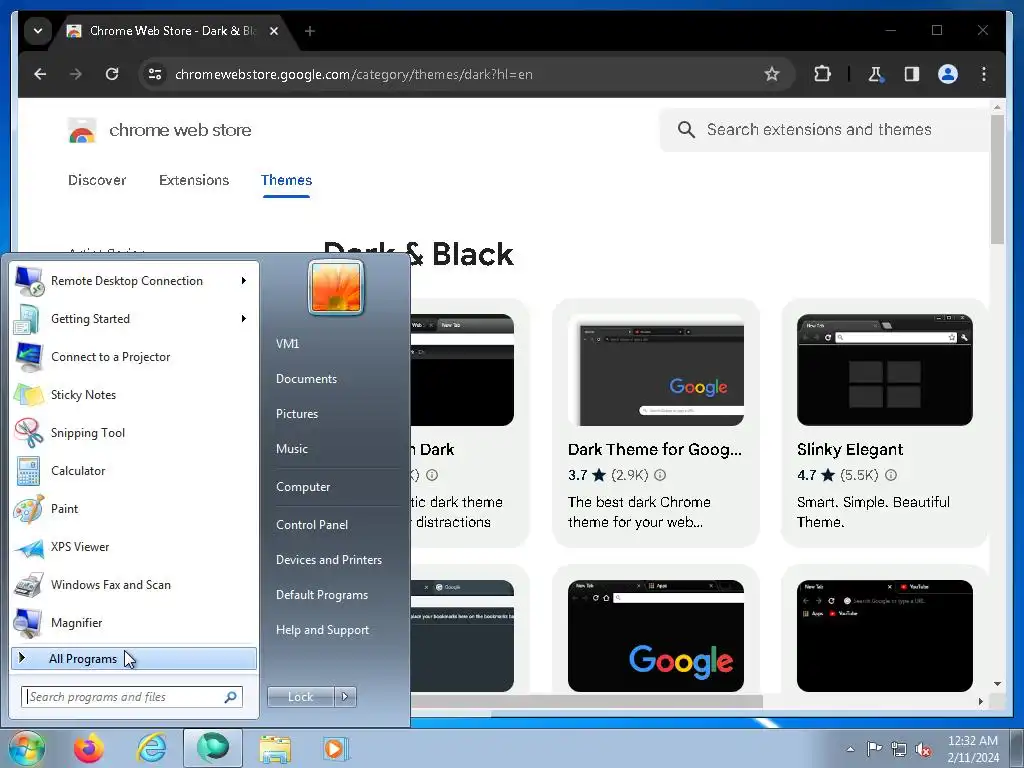
Task: Open Devices and Printers
Action: [329, 560]
